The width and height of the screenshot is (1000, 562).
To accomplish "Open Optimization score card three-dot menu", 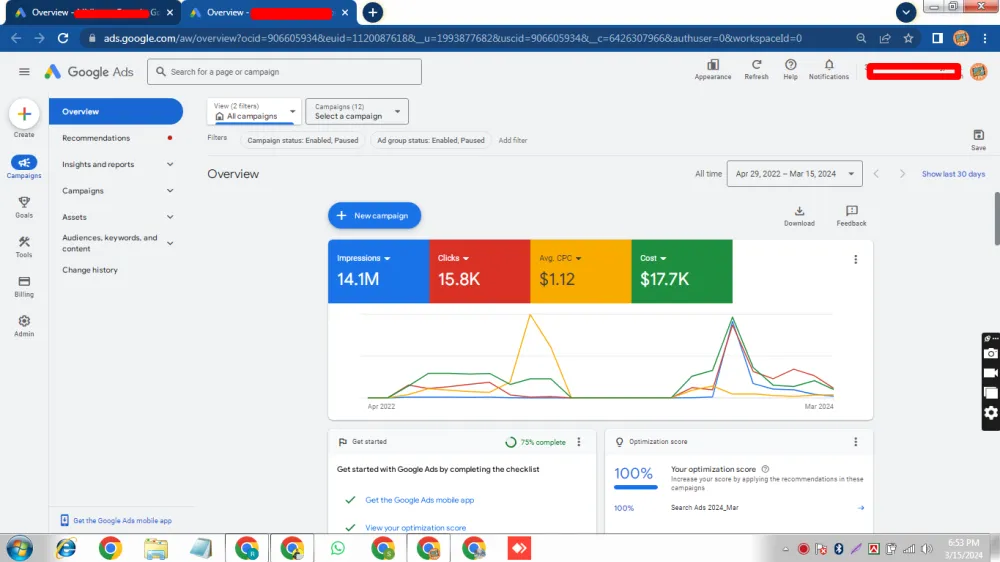I will click(x=855, y=441).
